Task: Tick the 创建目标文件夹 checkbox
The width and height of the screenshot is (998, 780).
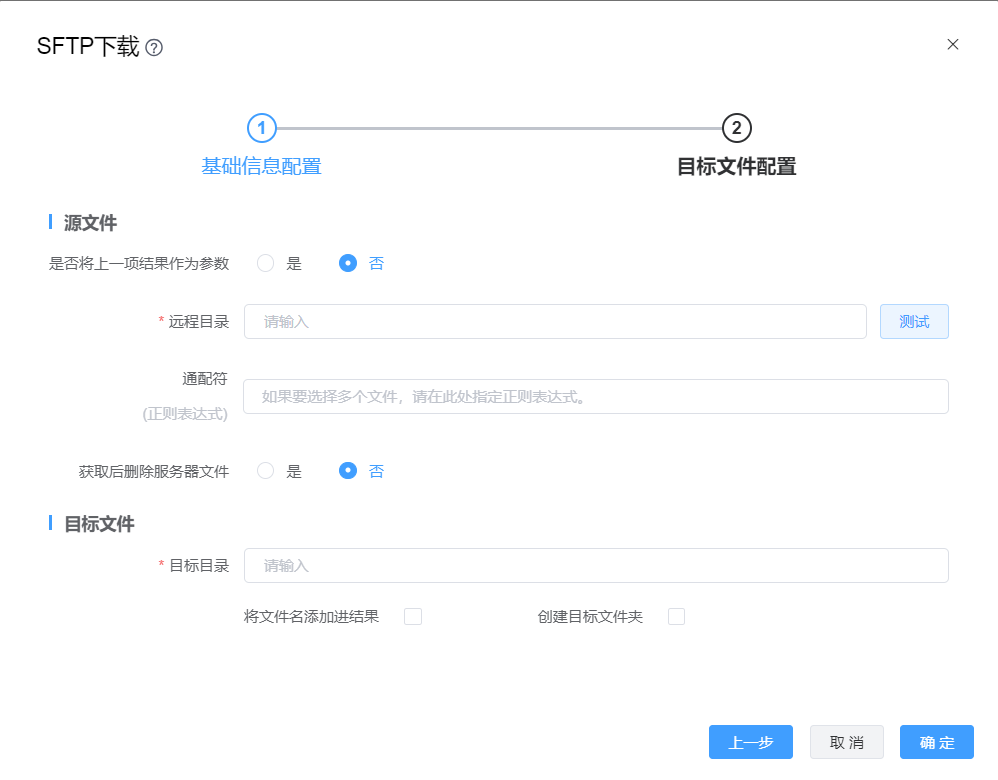Action: coord(676,617)
